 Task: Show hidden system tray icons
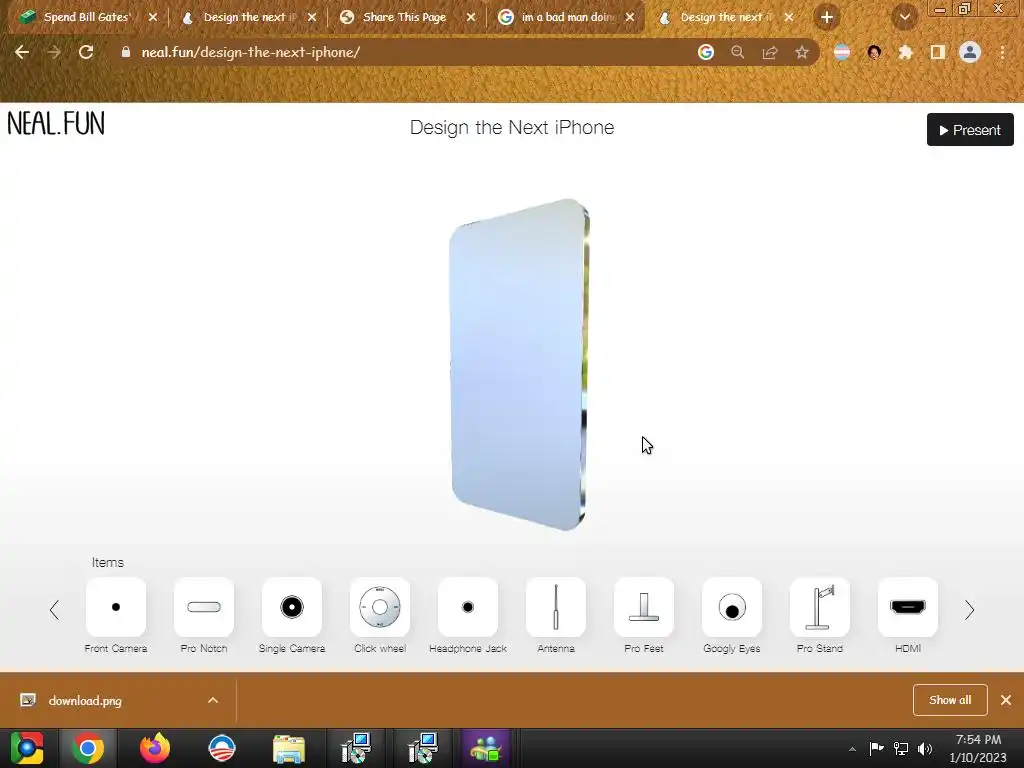(852, 749)
